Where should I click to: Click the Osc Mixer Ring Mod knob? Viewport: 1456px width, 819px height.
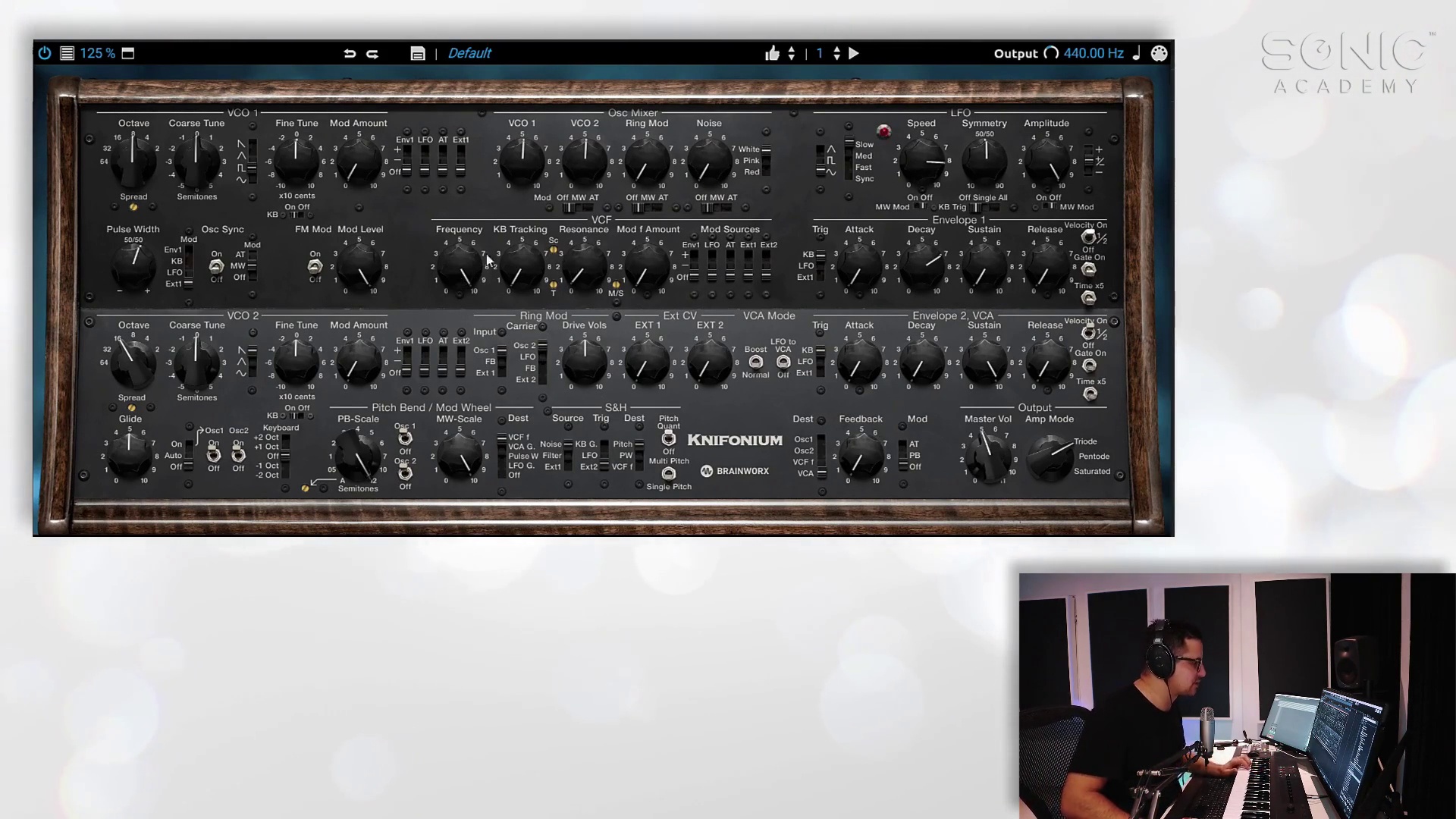coord(647,162)
